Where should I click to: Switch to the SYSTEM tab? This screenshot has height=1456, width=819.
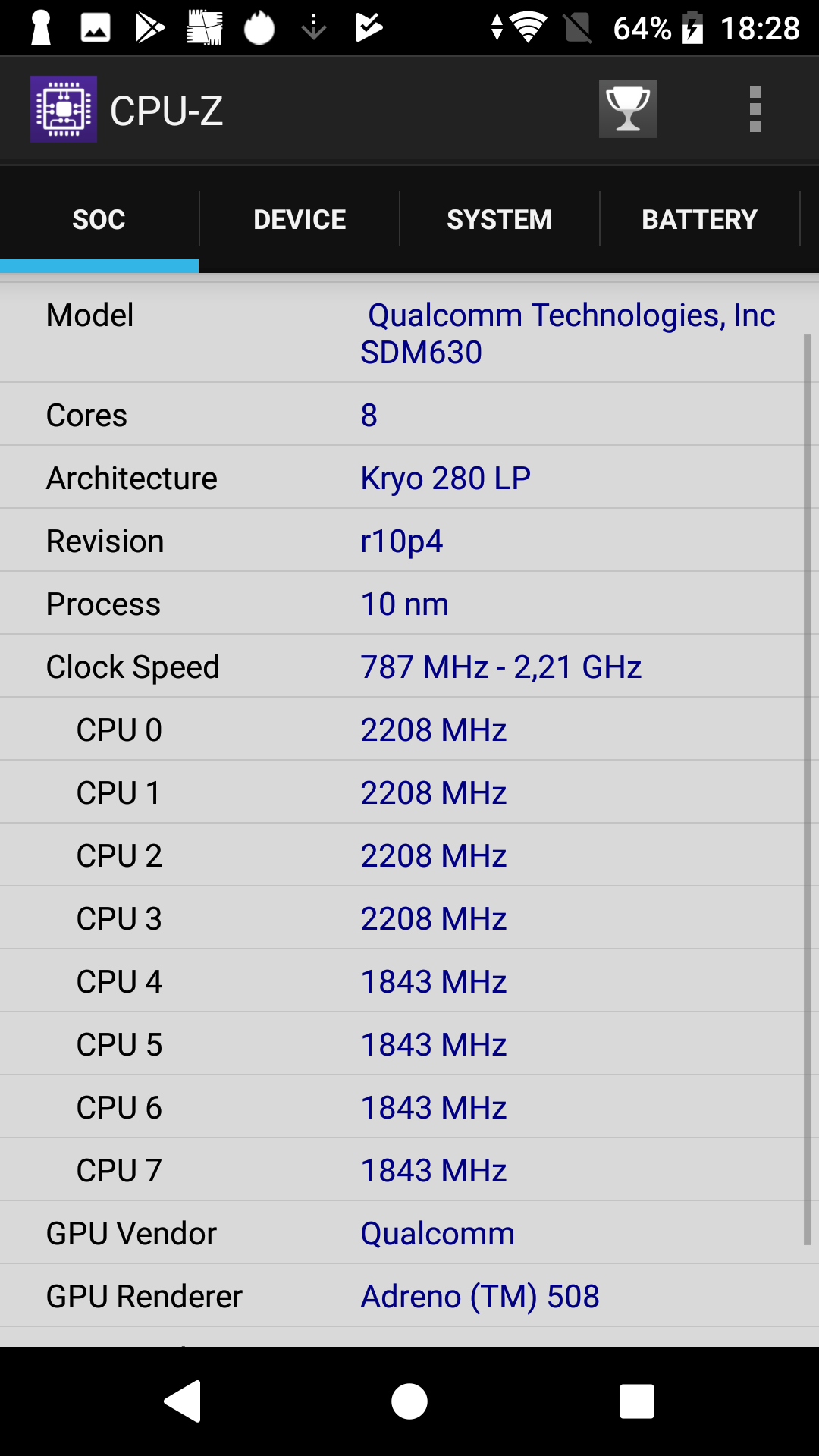click(x=499, y=219)
